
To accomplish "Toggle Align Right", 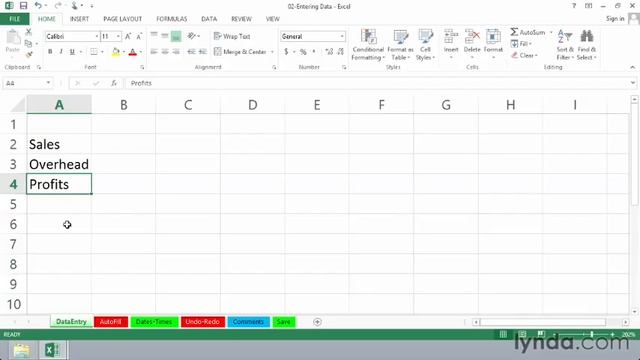I will [x=176, y=51].
